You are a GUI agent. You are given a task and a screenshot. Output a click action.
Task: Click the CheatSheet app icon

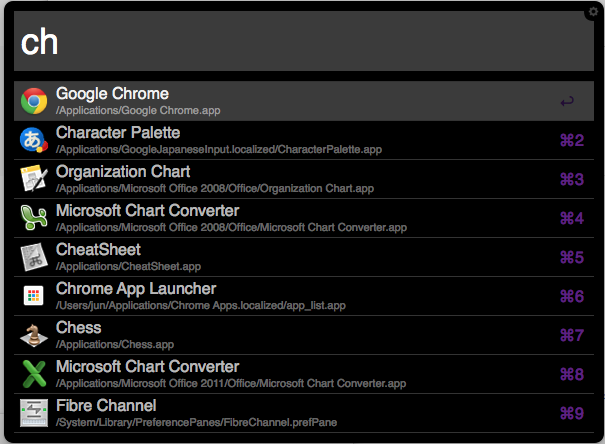(34, 257)
